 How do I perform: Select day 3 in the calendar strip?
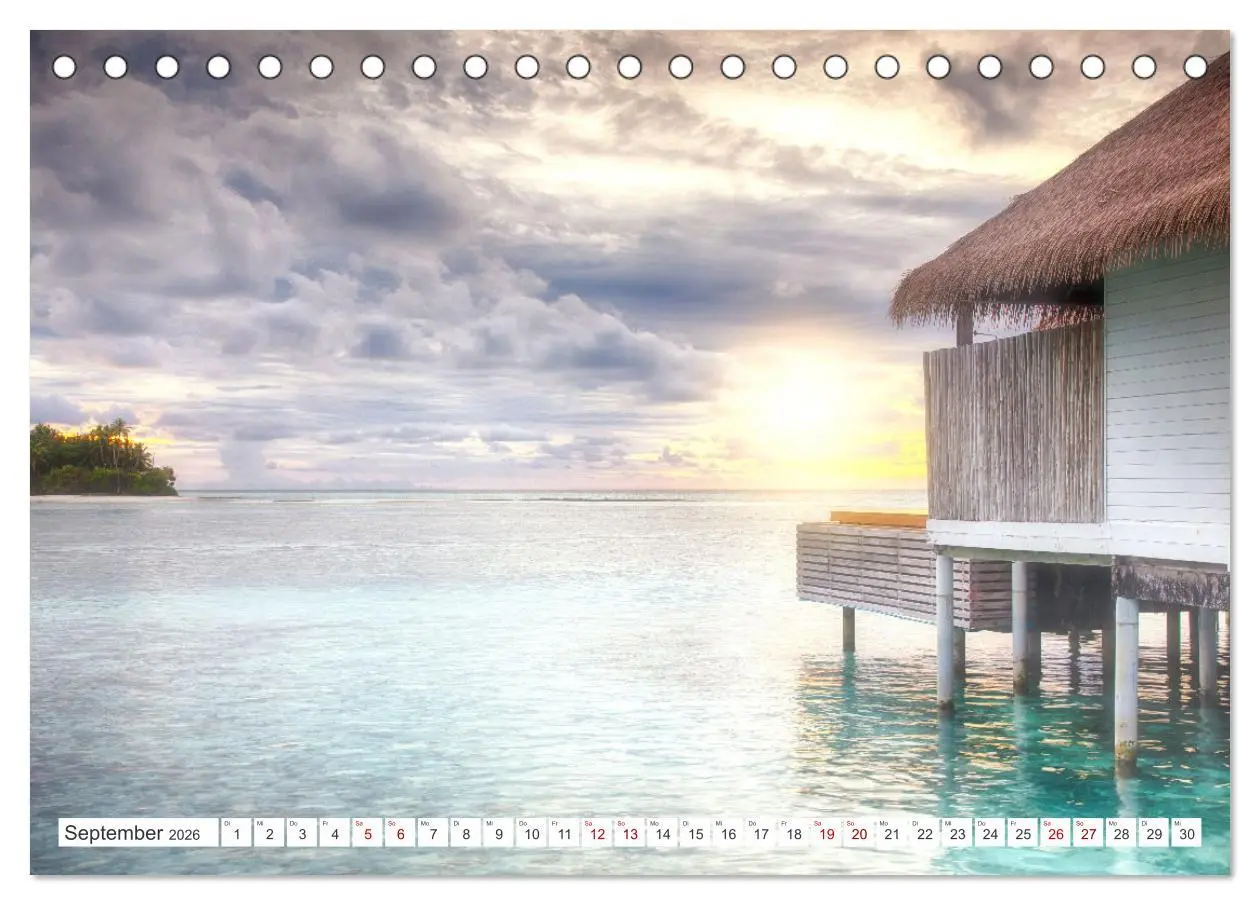(302, 832)
